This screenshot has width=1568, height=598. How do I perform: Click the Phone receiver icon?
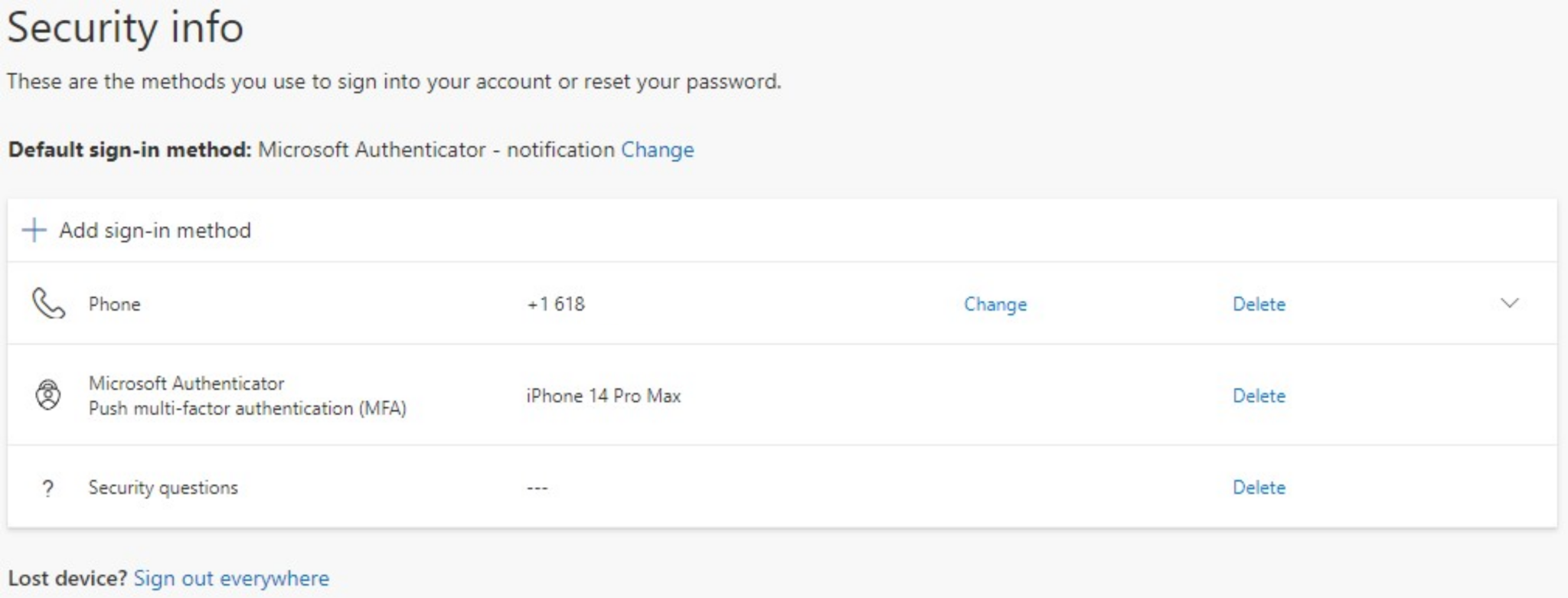[x=47, y=303]
